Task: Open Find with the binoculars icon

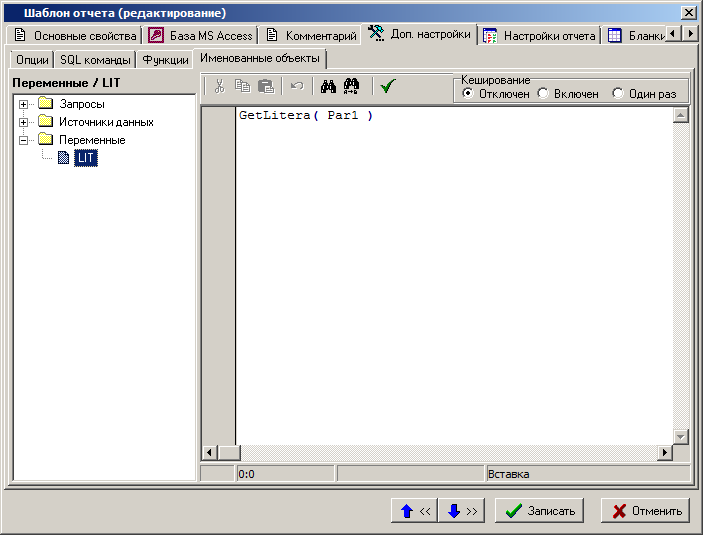Action: click(327, 87)
